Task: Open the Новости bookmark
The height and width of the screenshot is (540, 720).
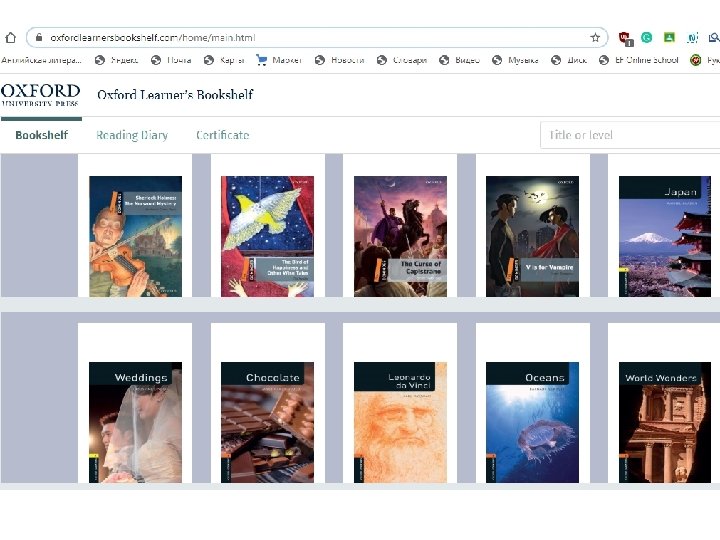Action: tap(340, 60)
